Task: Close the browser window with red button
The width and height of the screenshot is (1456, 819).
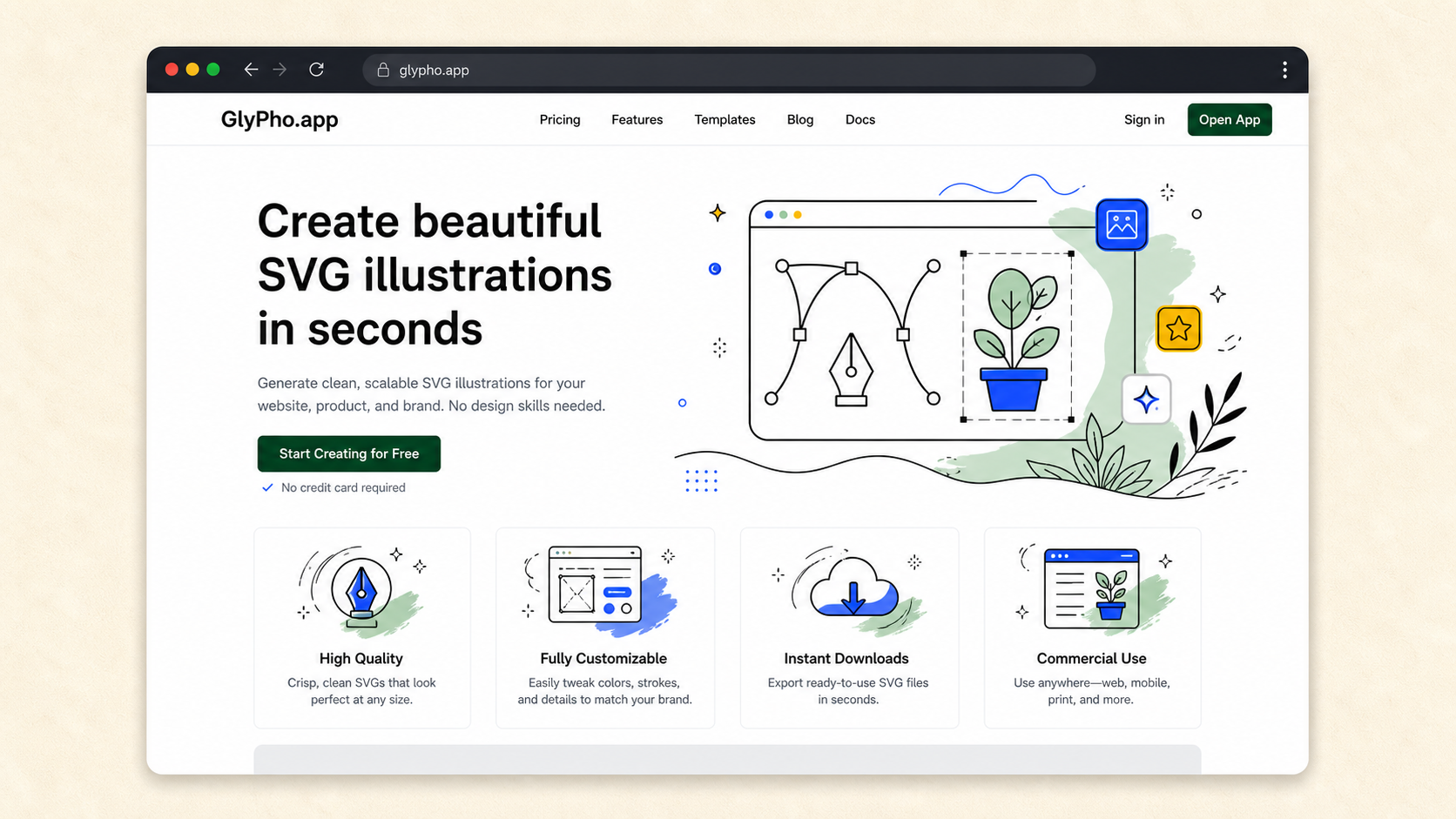Action: [172, 70]
